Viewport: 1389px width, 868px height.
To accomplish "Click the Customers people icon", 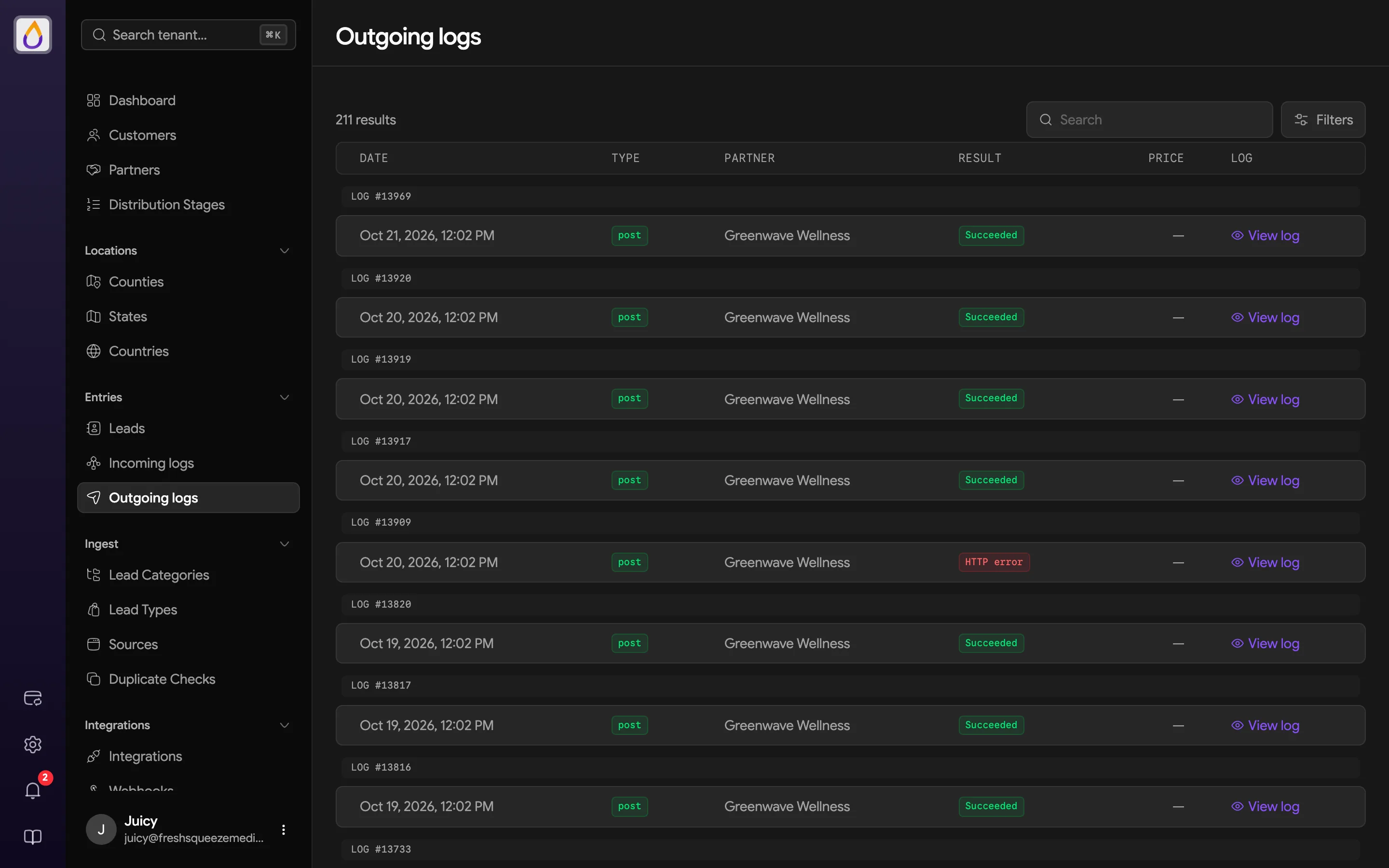I will coord(94,135).
